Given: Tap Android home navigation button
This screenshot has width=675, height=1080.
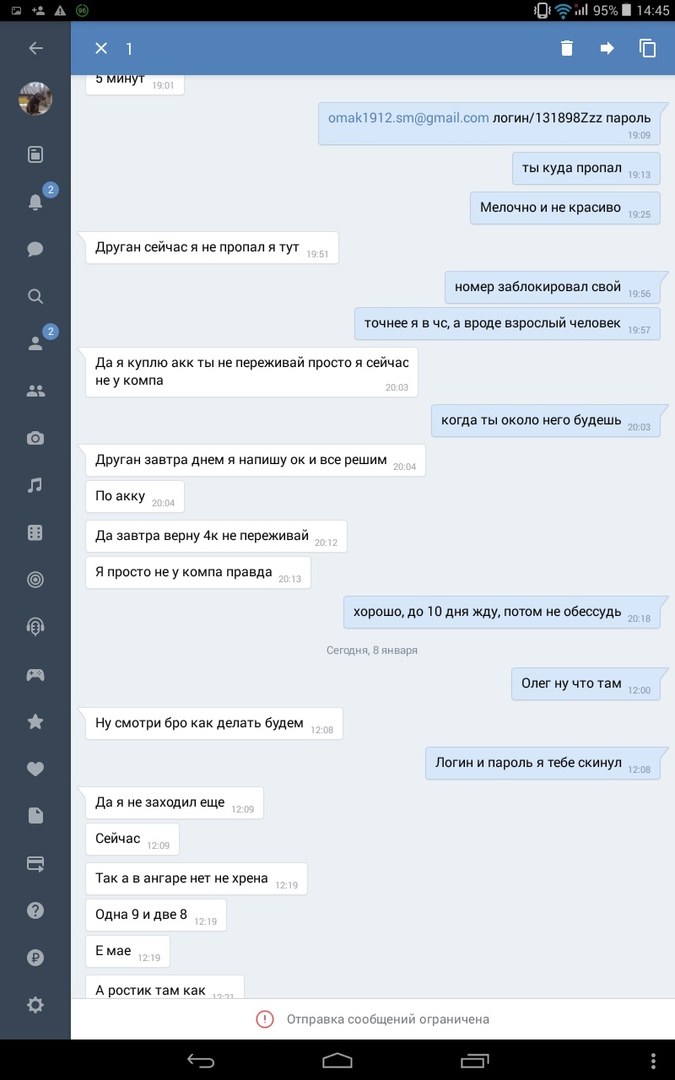Looking at the screenshot, I should [338, 1060].
